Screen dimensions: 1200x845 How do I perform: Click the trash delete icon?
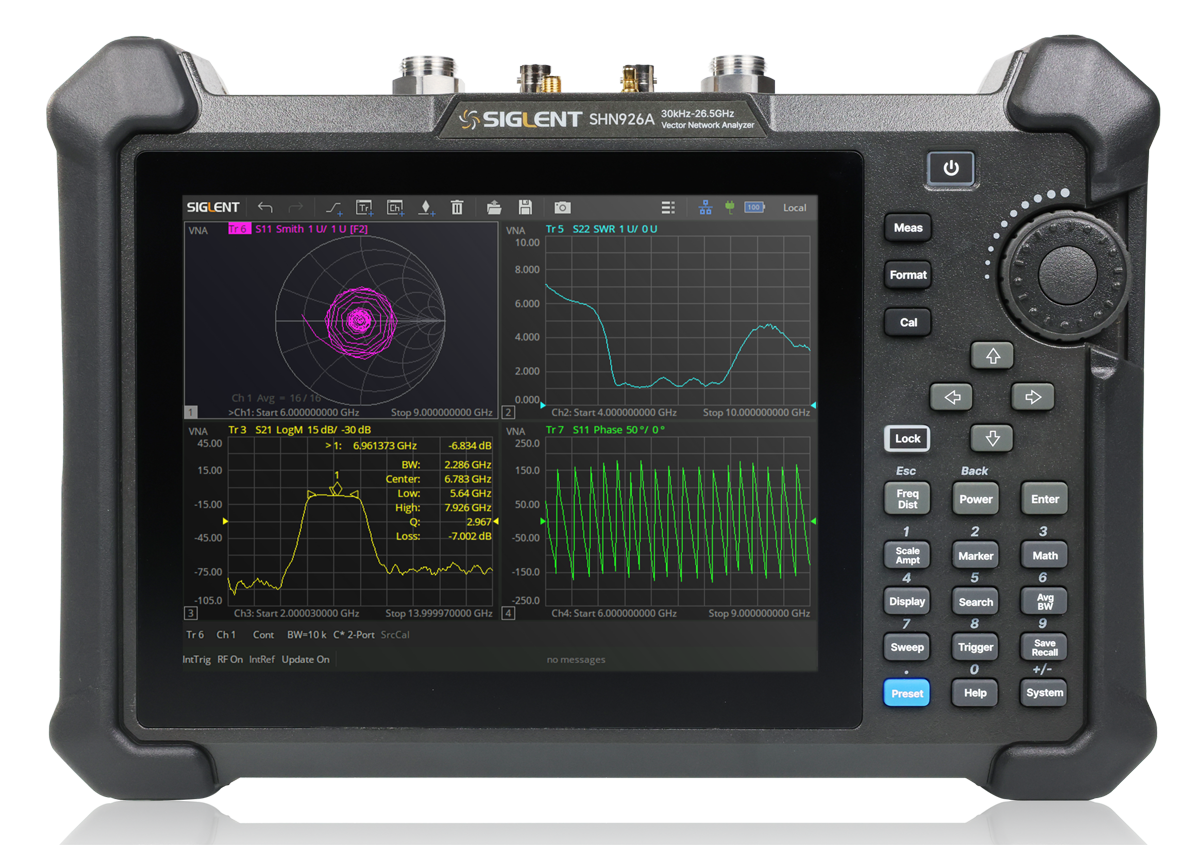(457, 207)
